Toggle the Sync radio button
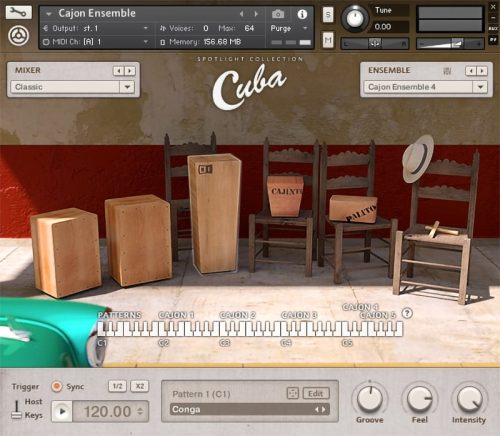This screenshot has width=500, height=436. pyautogui.click(x=57, y=386)
